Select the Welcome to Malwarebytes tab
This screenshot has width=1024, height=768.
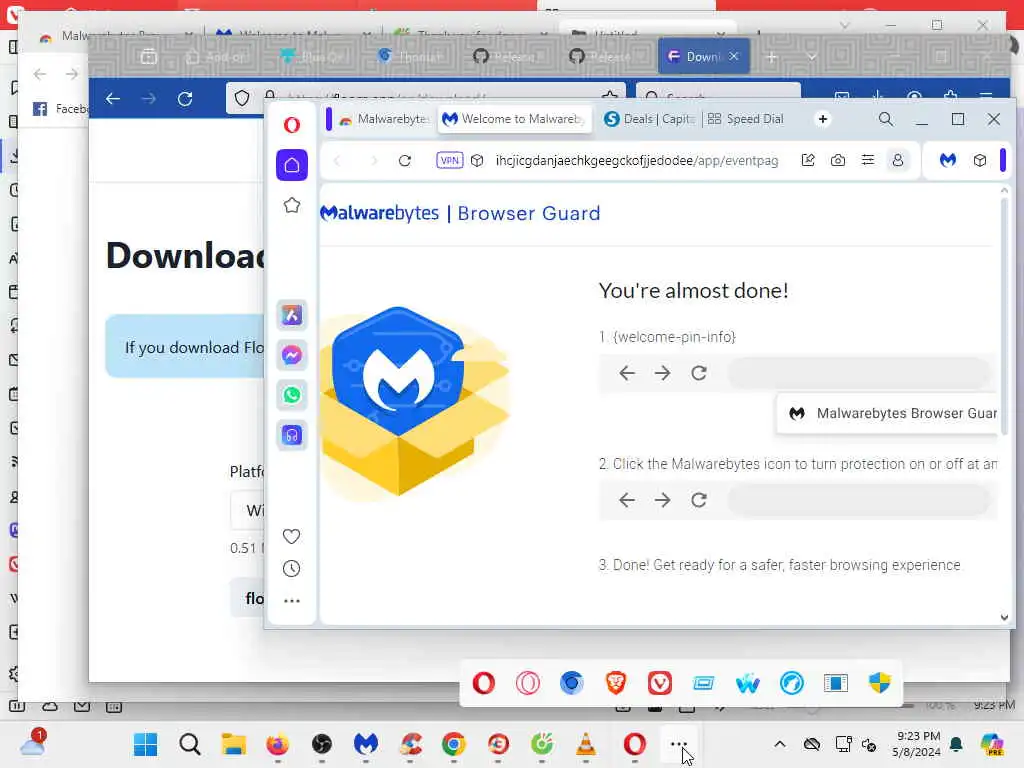[x=515, y=119]
